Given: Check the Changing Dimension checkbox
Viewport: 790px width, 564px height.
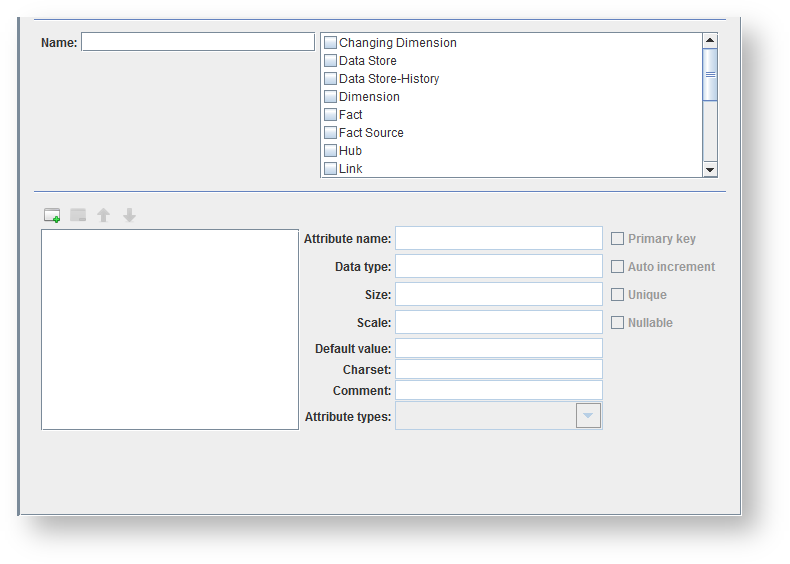Looking at the screenshot, I should coord(330,43).
